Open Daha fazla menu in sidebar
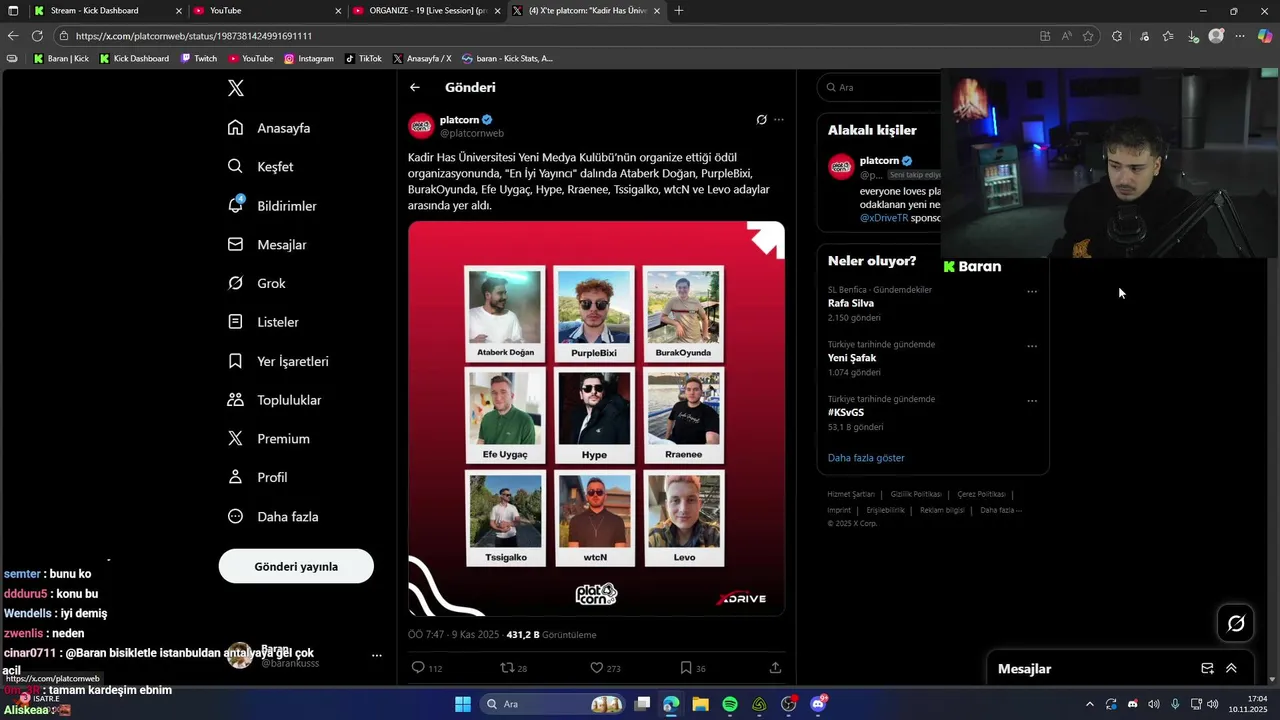 [x=272, y=517]
